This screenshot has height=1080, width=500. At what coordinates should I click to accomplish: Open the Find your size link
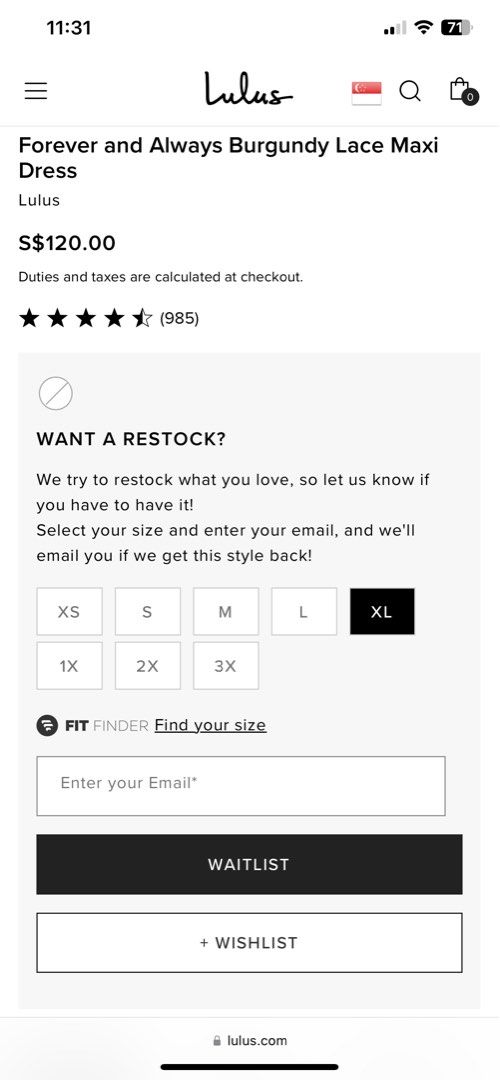(210, 725)
